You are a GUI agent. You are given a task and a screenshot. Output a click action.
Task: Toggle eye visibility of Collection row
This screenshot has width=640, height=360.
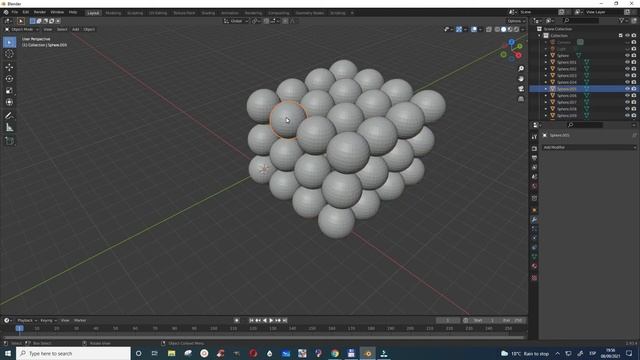click(627, 36)
